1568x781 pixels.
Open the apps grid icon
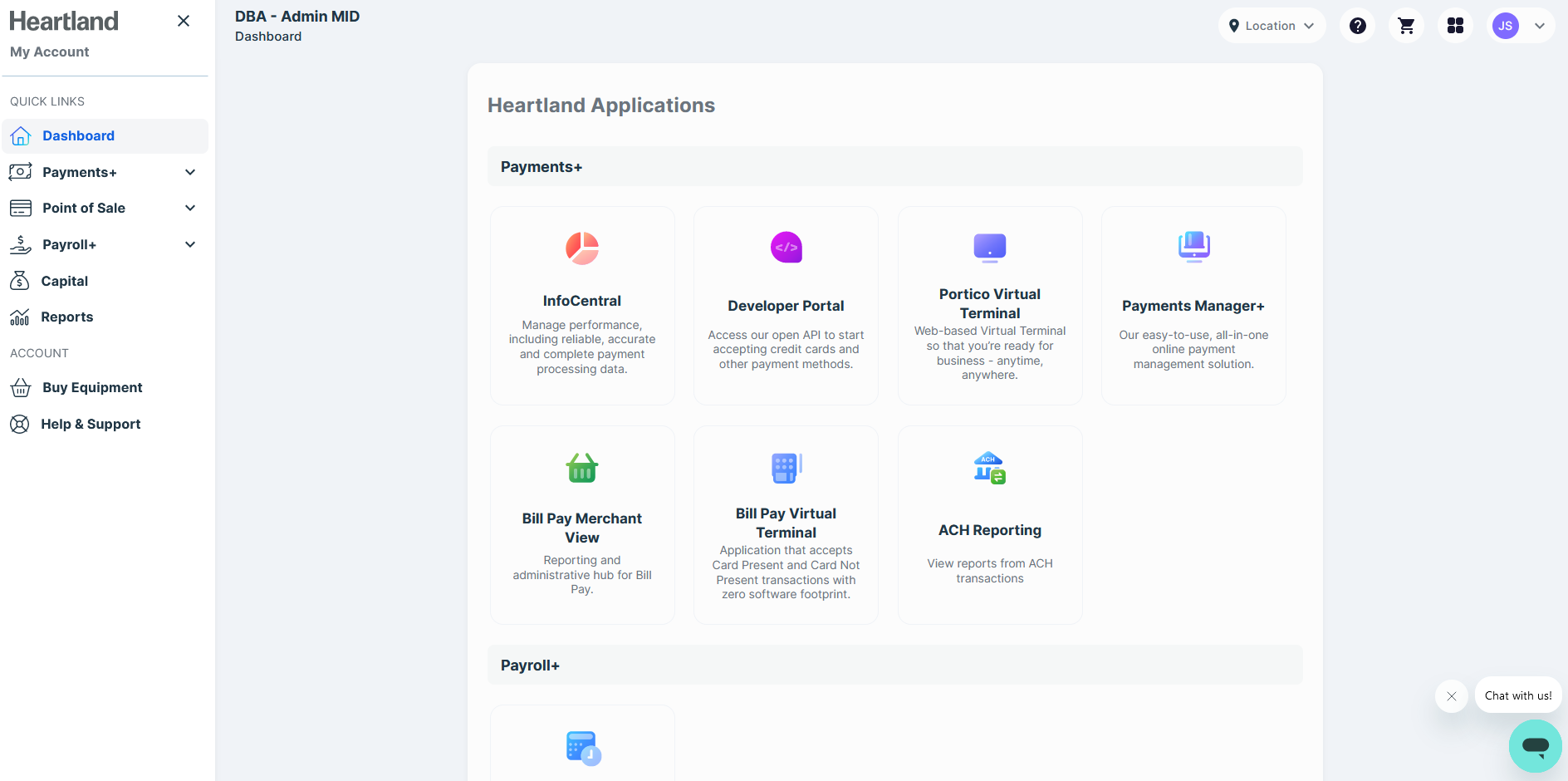(x=1456, y=26)
